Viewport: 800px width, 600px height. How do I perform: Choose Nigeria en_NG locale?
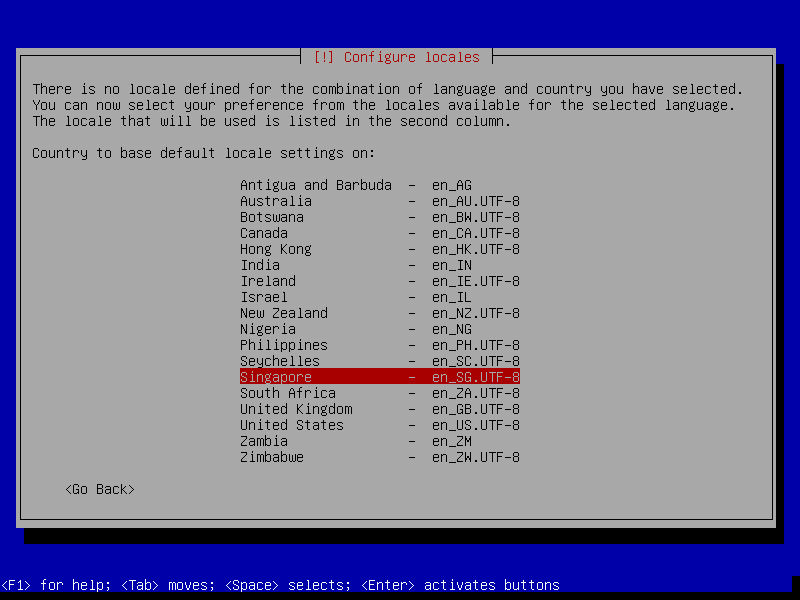pyautogui.click(x=380, y=329)
